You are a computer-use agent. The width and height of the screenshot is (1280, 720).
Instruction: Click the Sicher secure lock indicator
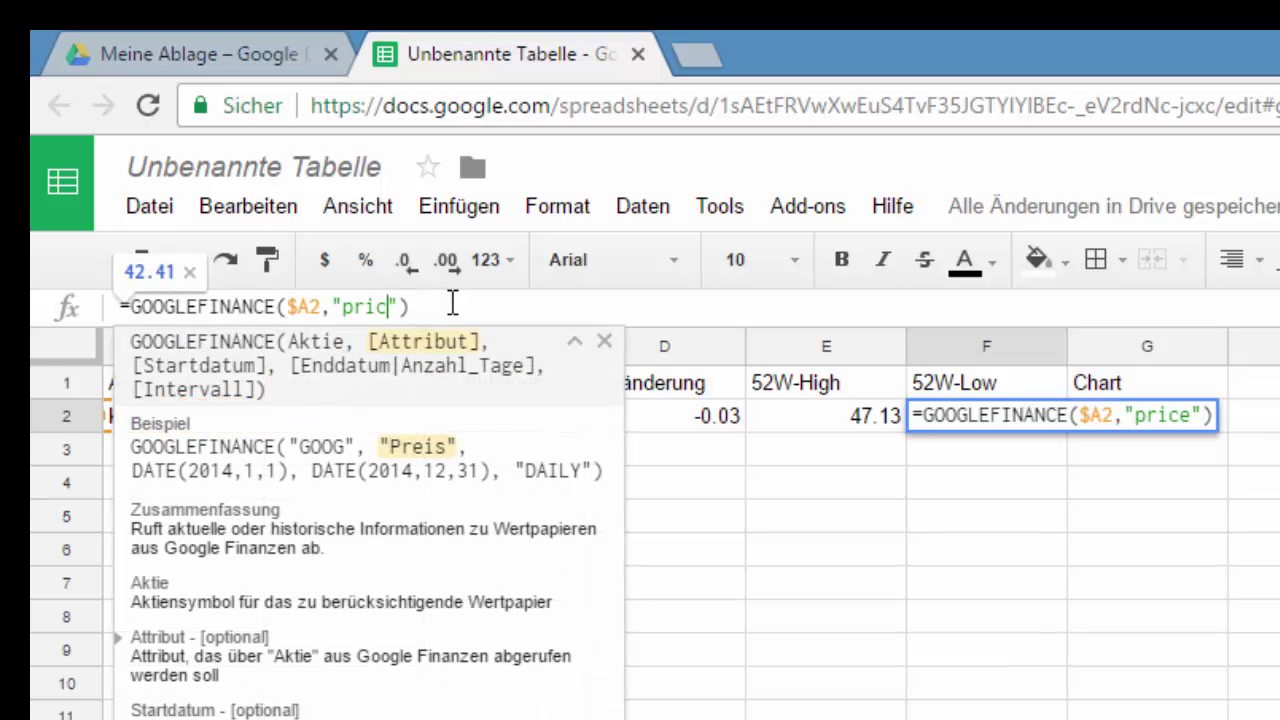pos(239,106)
